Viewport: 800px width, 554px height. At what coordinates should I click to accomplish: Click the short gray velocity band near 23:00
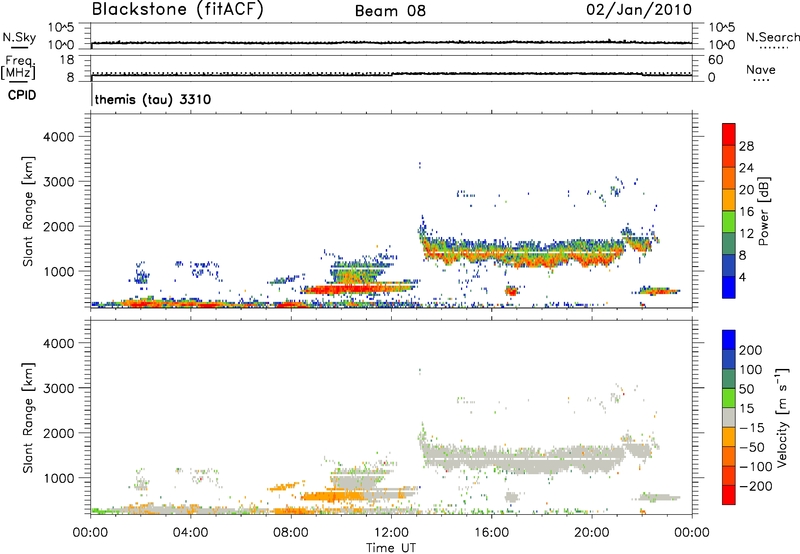661,496
